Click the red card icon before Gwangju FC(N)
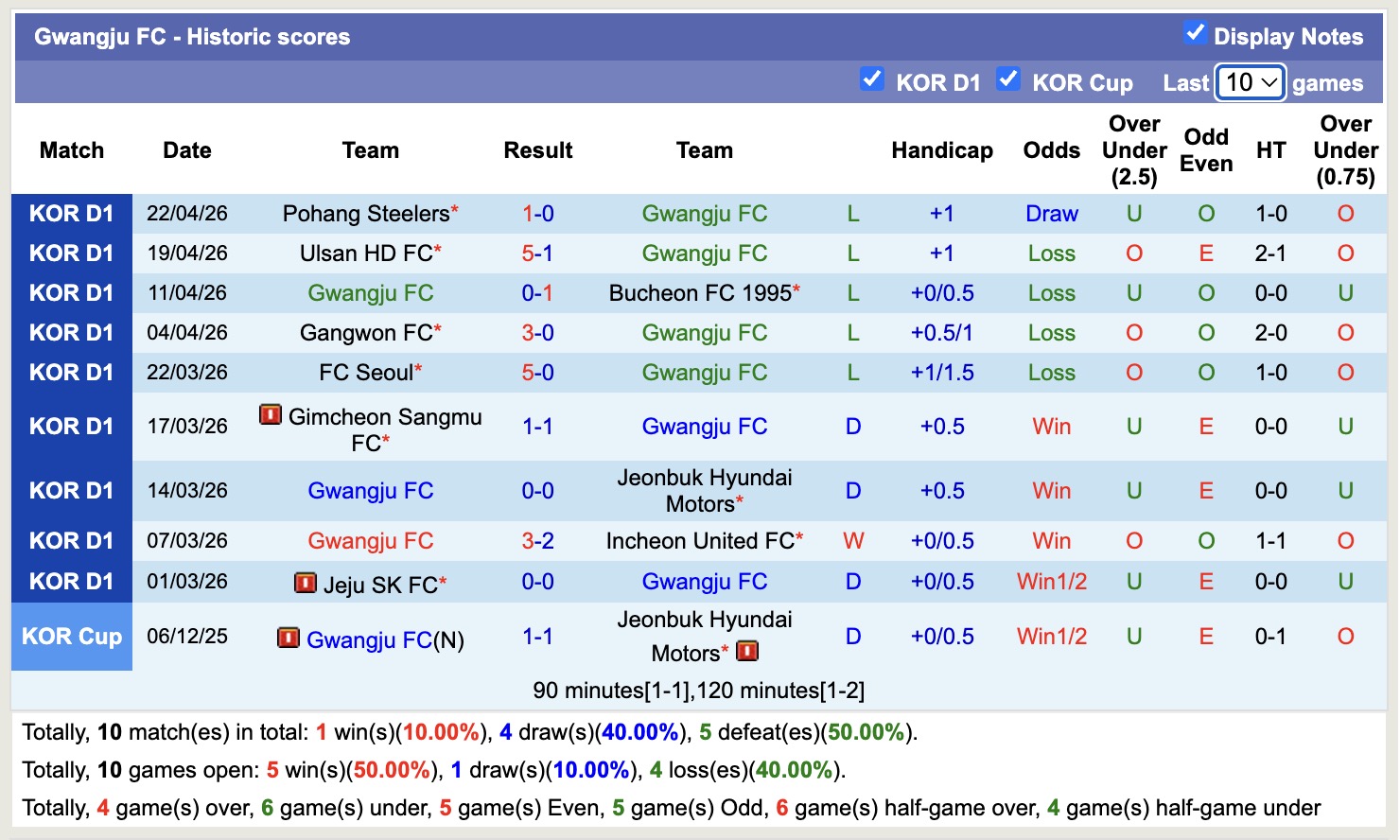This screenshot has height=840, width=1400. pos(289,639)
